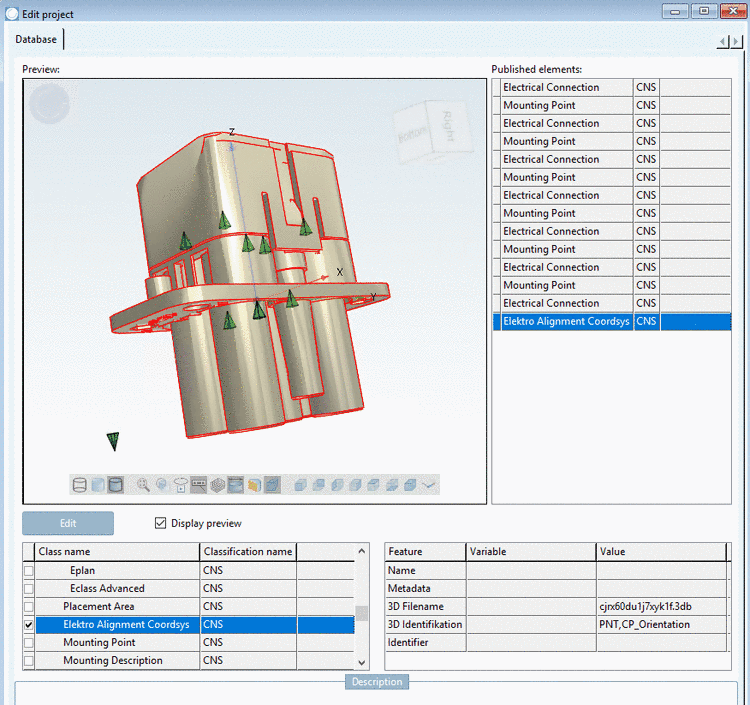Expand the view toolbar chevron menu
The image size is (750, 705).
(429, 485)
